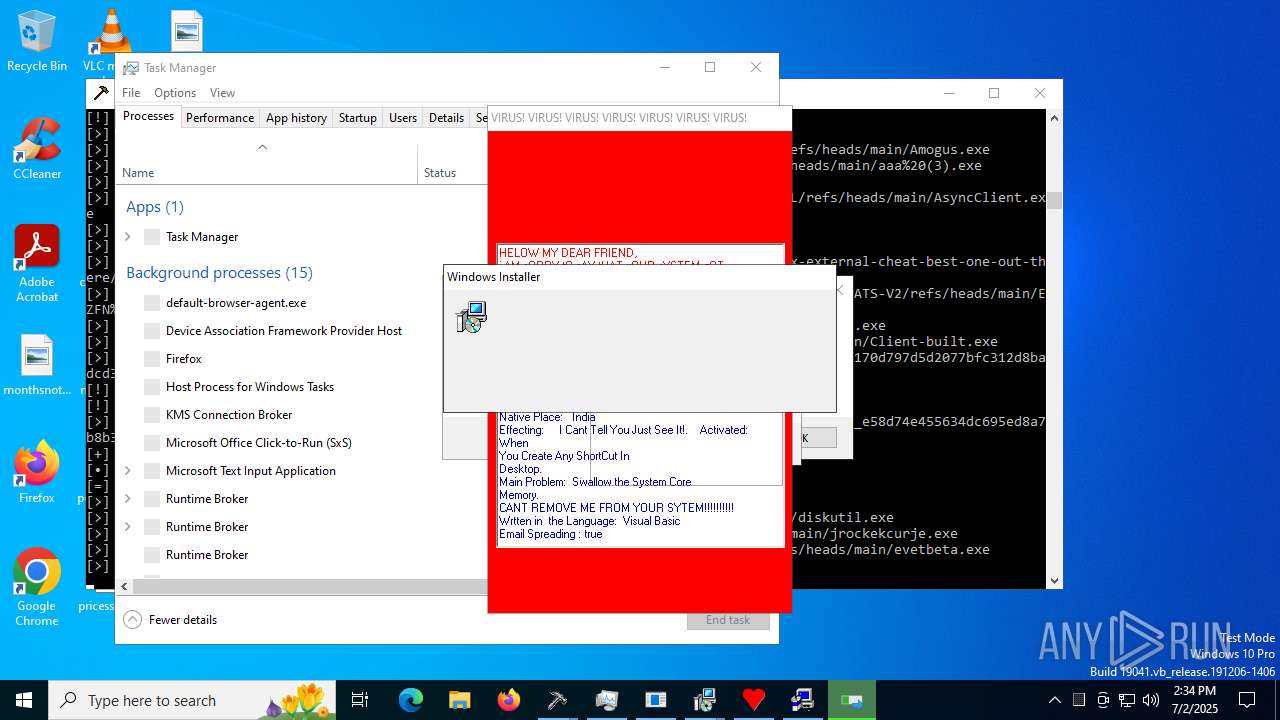Click the taskbar clock showing 2:34 PM

click(1194, 700)
